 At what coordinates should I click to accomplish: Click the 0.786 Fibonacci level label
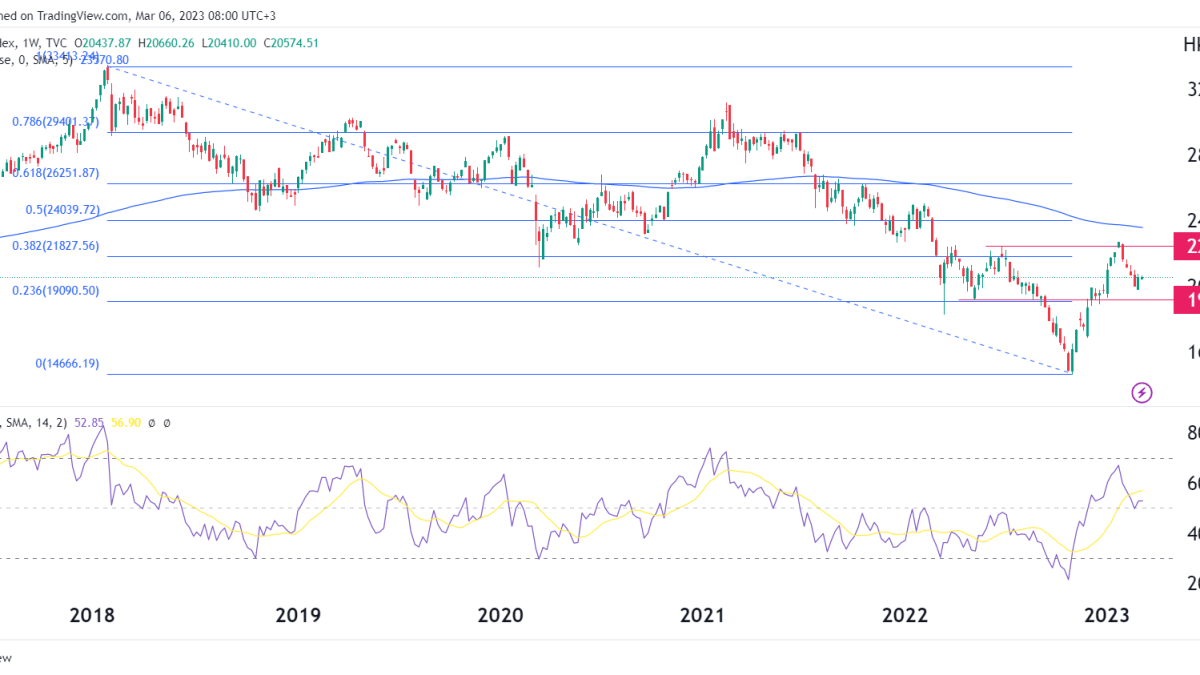(x=55, y=122)
